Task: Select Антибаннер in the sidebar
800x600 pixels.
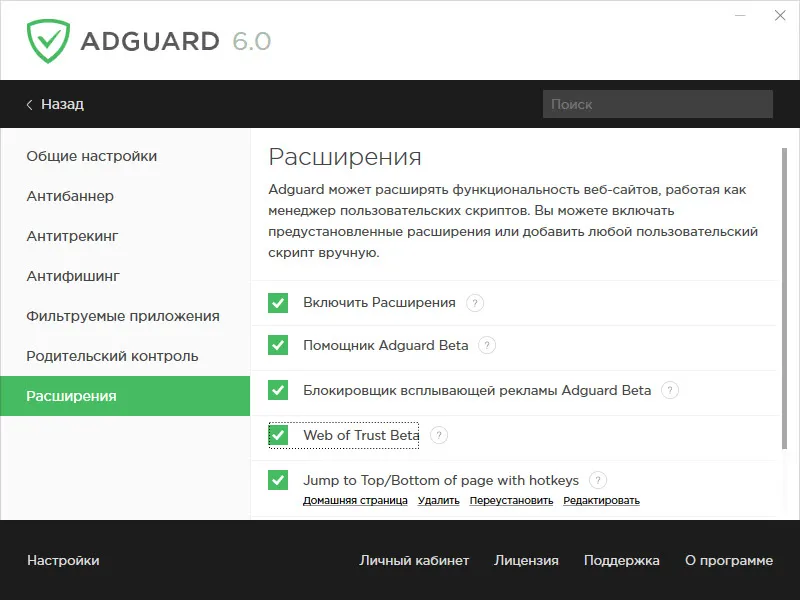Action: point(70,196)
